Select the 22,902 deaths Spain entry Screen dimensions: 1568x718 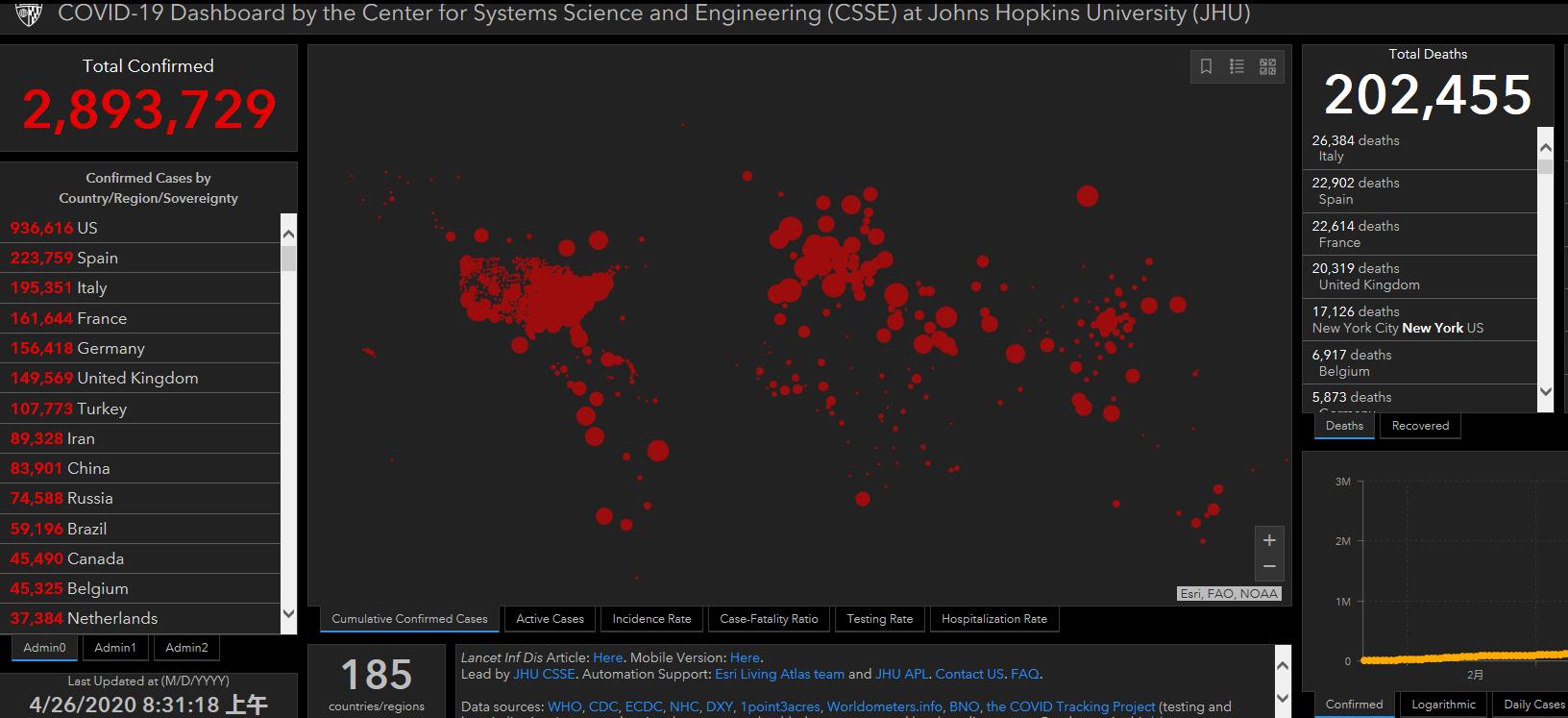coord(1420,191)
